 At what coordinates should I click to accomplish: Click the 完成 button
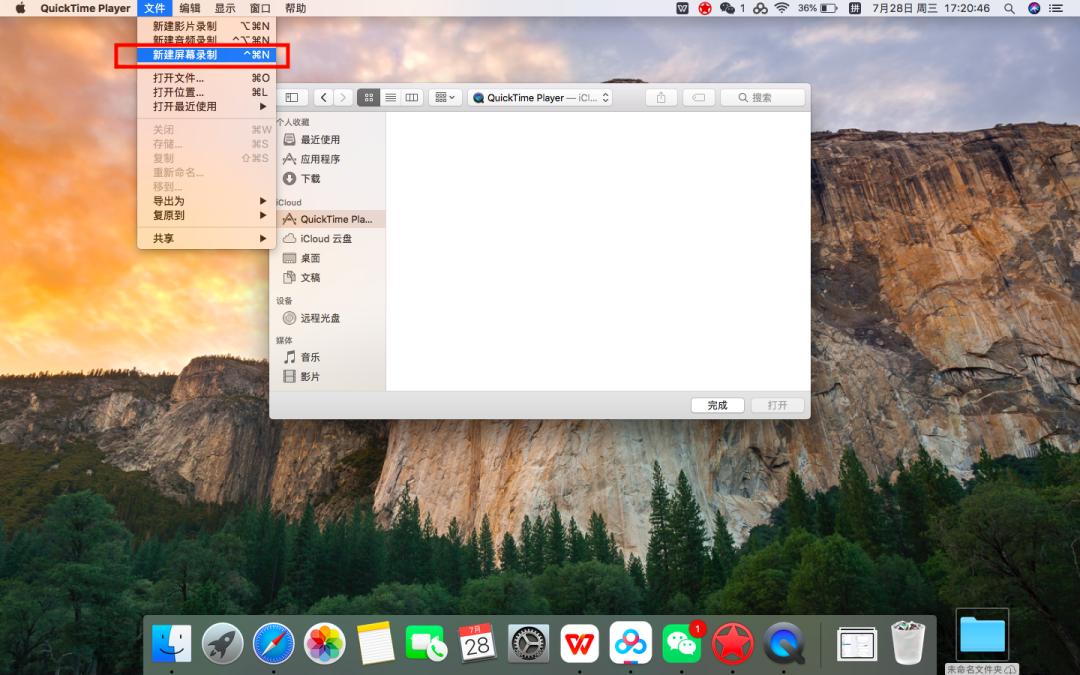coord(717,405)
